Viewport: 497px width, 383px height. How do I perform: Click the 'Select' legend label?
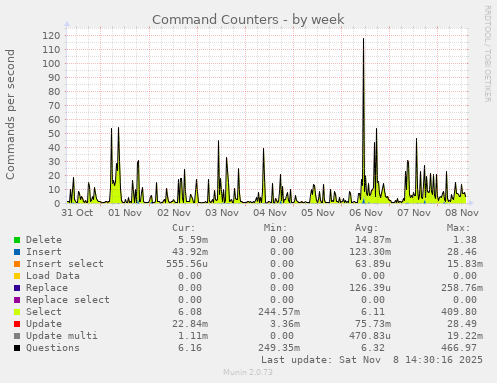(x=44, y=312)
